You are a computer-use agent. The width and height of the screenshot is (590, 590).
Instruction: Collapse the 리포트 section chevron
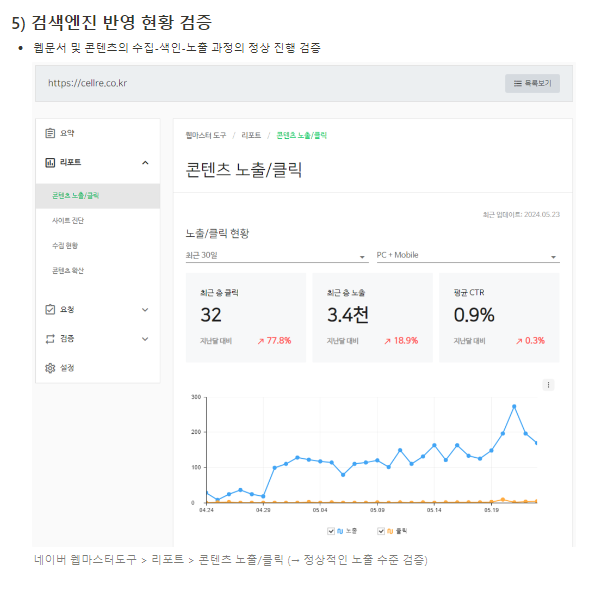pos(145,163)
